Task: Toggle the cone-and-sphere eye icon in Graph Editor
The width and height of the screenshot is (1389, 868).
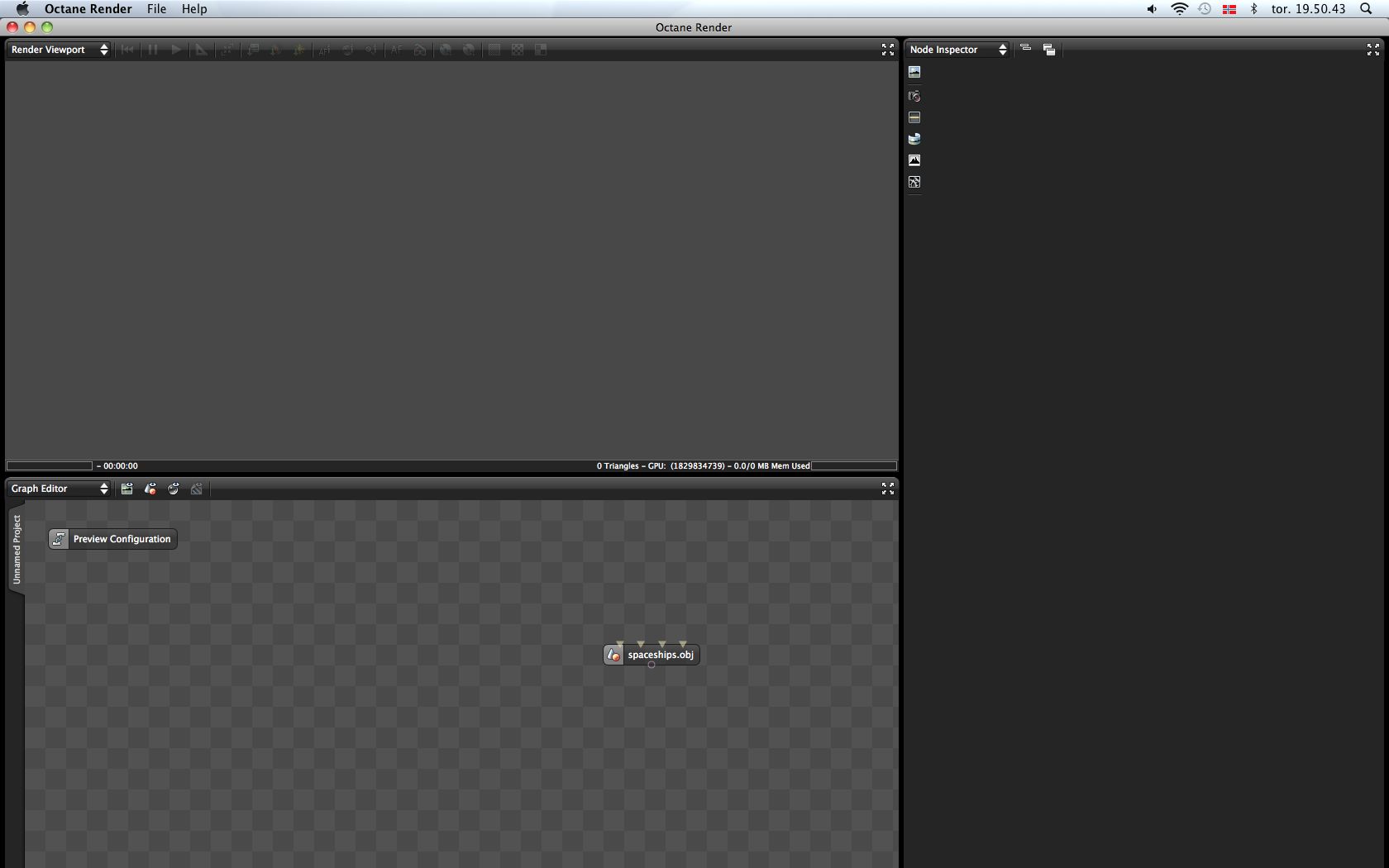Action: (150, 489)
